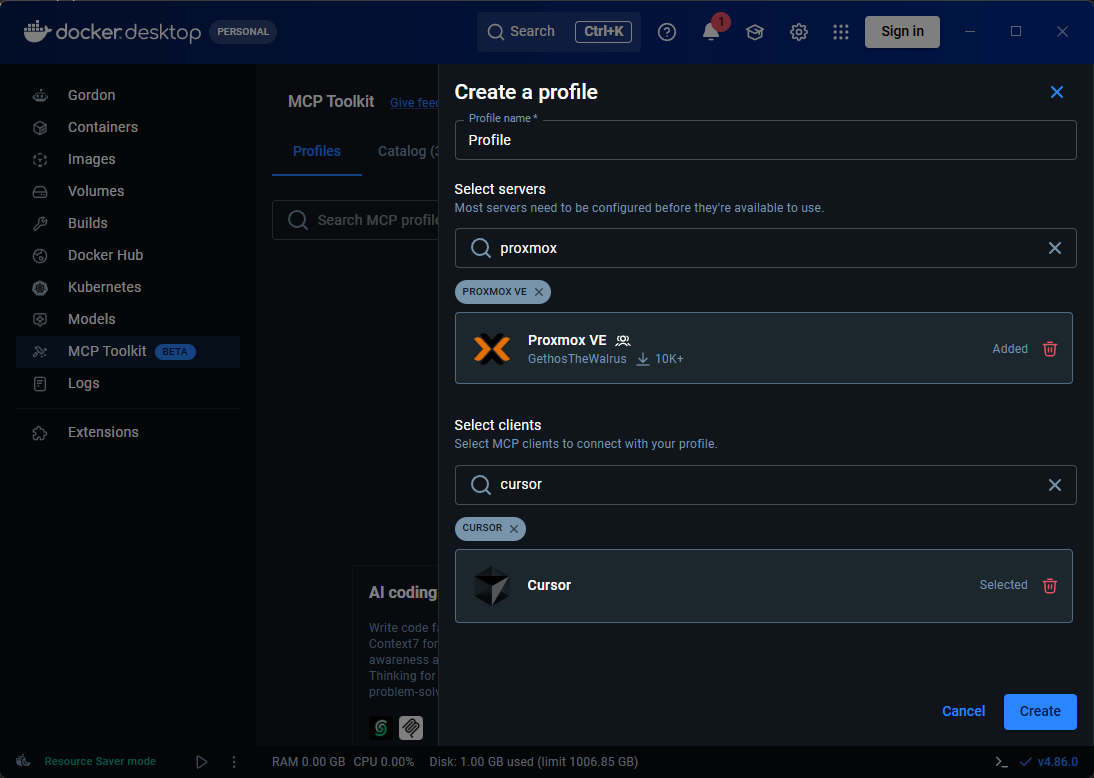This screenshot has height=778, width=1094.
Task: Click the Docker whale logo
Action: (x=37, y=31)
